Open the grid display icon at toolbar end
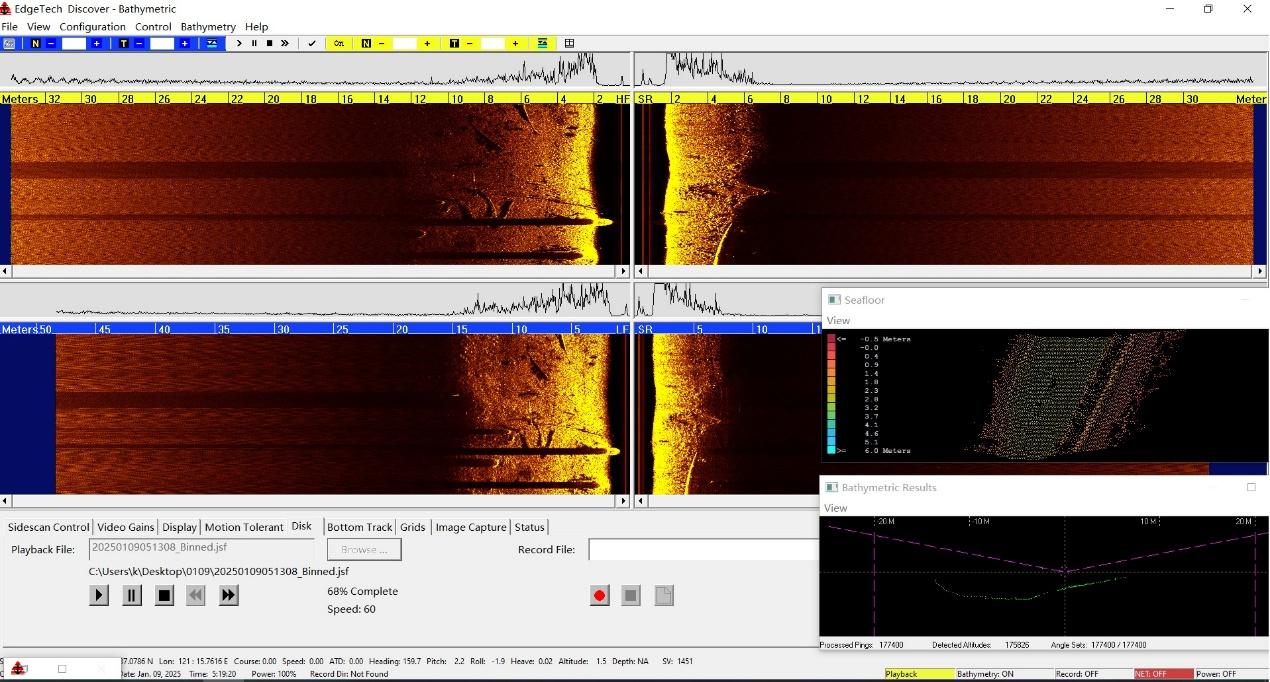 (x=569, y=43)
